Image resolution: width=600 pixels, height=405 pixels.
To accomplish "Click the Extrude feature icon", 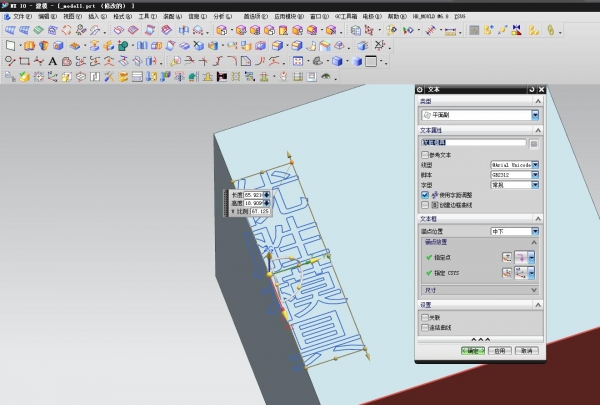I will coord(29,46).
